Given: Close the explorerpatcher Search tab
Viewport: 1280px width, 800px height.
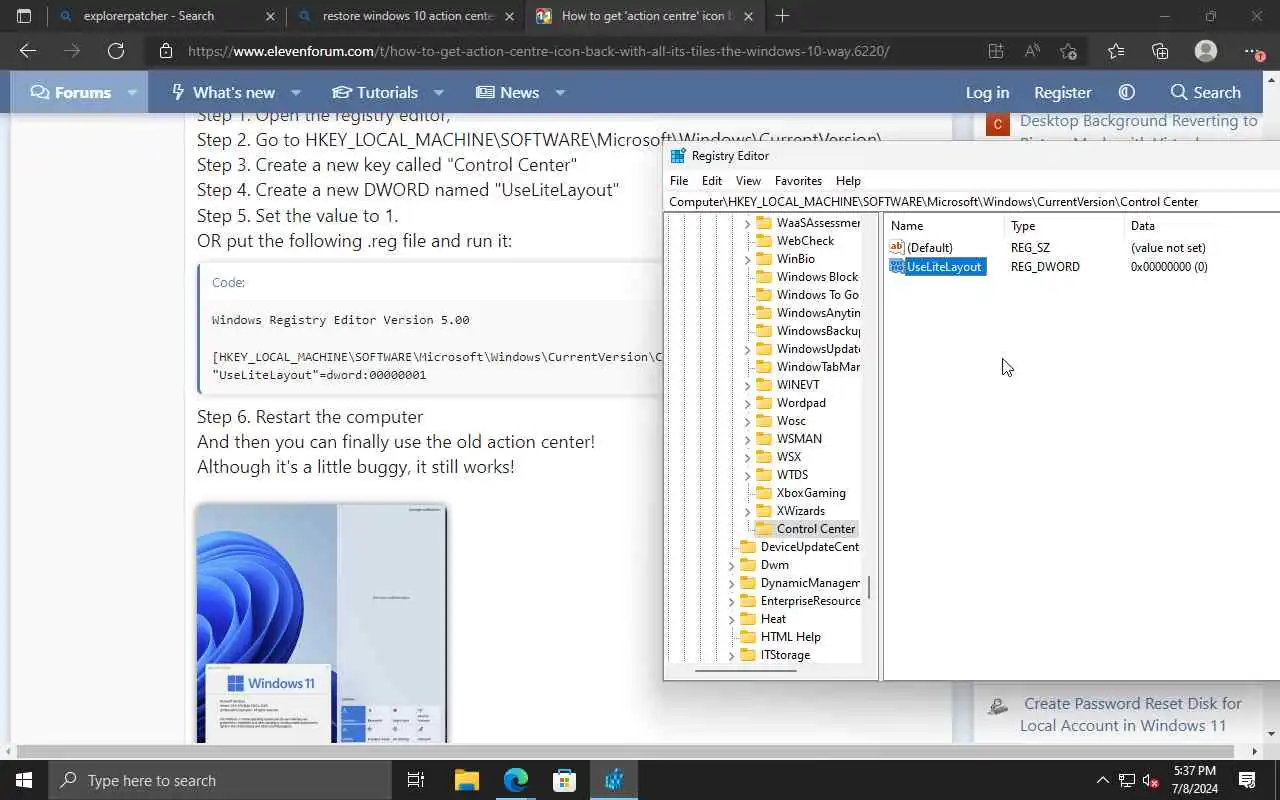Looking at the screenshot, I should (270, 16).
